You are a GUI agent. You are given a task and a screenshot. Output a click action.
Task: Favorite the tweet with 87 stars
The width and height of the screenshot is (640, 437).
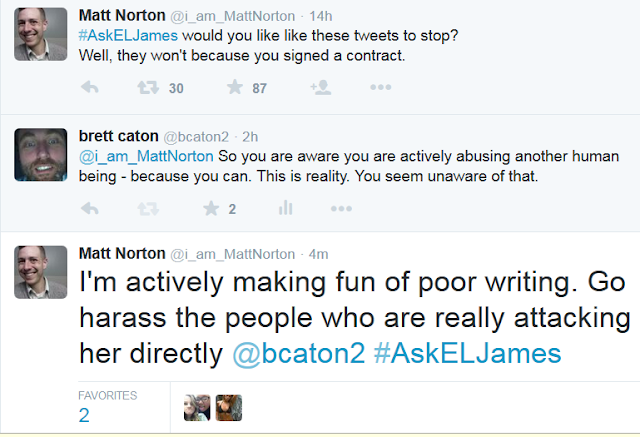(x=235, y=87)
